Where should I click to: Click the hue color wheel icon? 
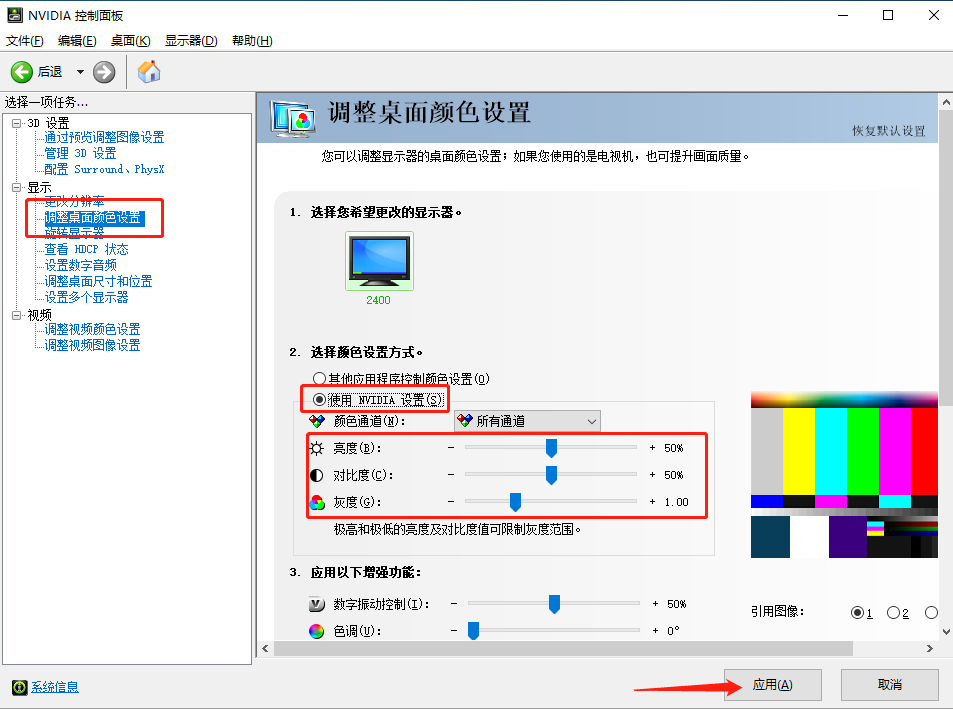coord(316,631)
